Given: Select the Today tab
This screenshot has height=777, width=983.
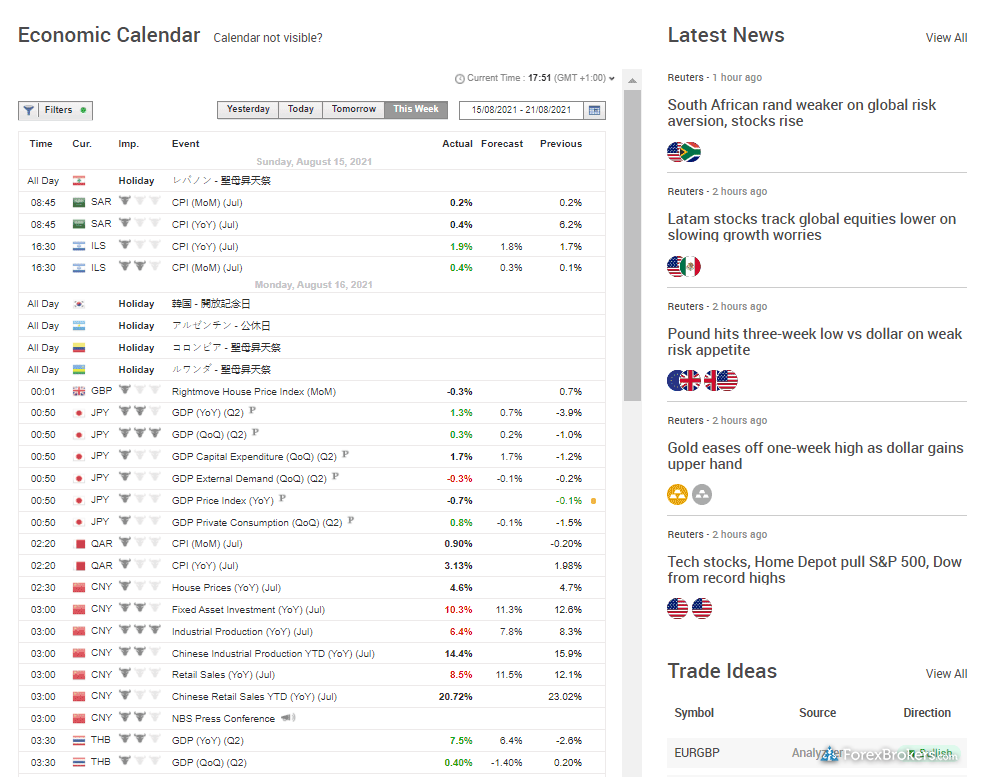Looking at the screenshot, I should (x=301, y=109).
